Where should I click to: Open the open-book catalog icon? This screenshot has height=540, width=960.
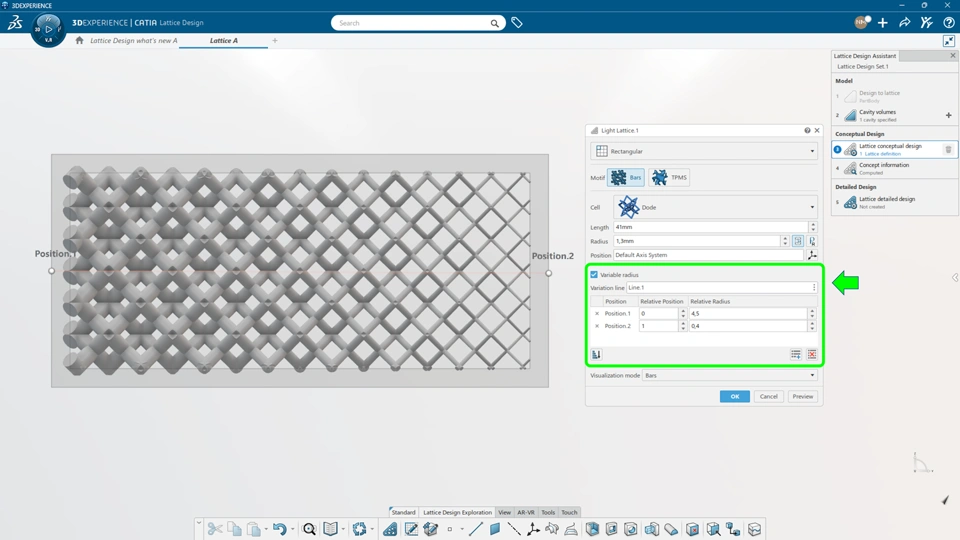pyautogui.click(x=331, y=529)
